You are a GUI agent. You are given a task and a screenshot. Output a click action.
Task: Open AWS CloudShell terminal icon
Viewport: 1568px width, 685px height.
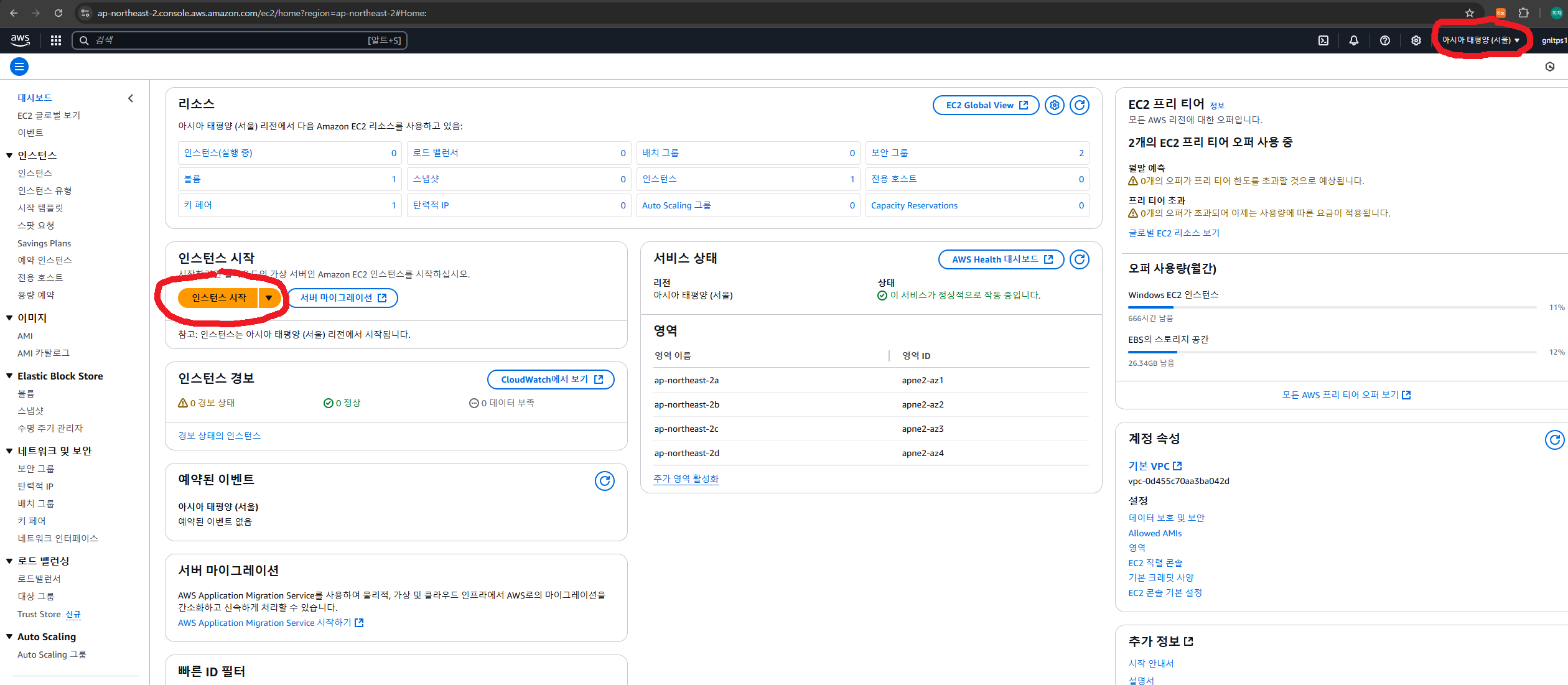1323,40
